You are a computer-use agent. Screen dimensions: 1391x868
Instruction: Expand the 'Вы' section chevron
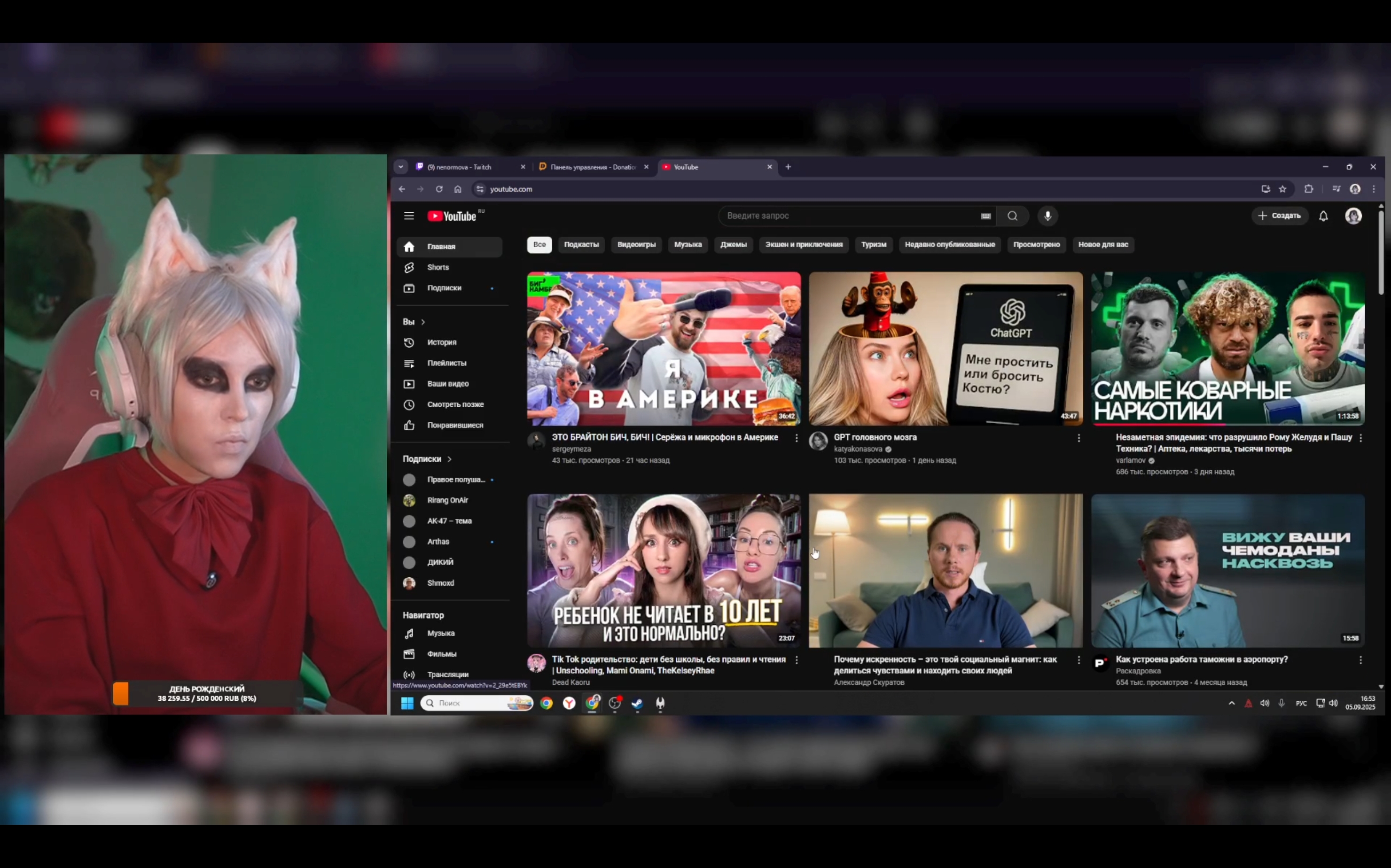[x=423, y=322]
